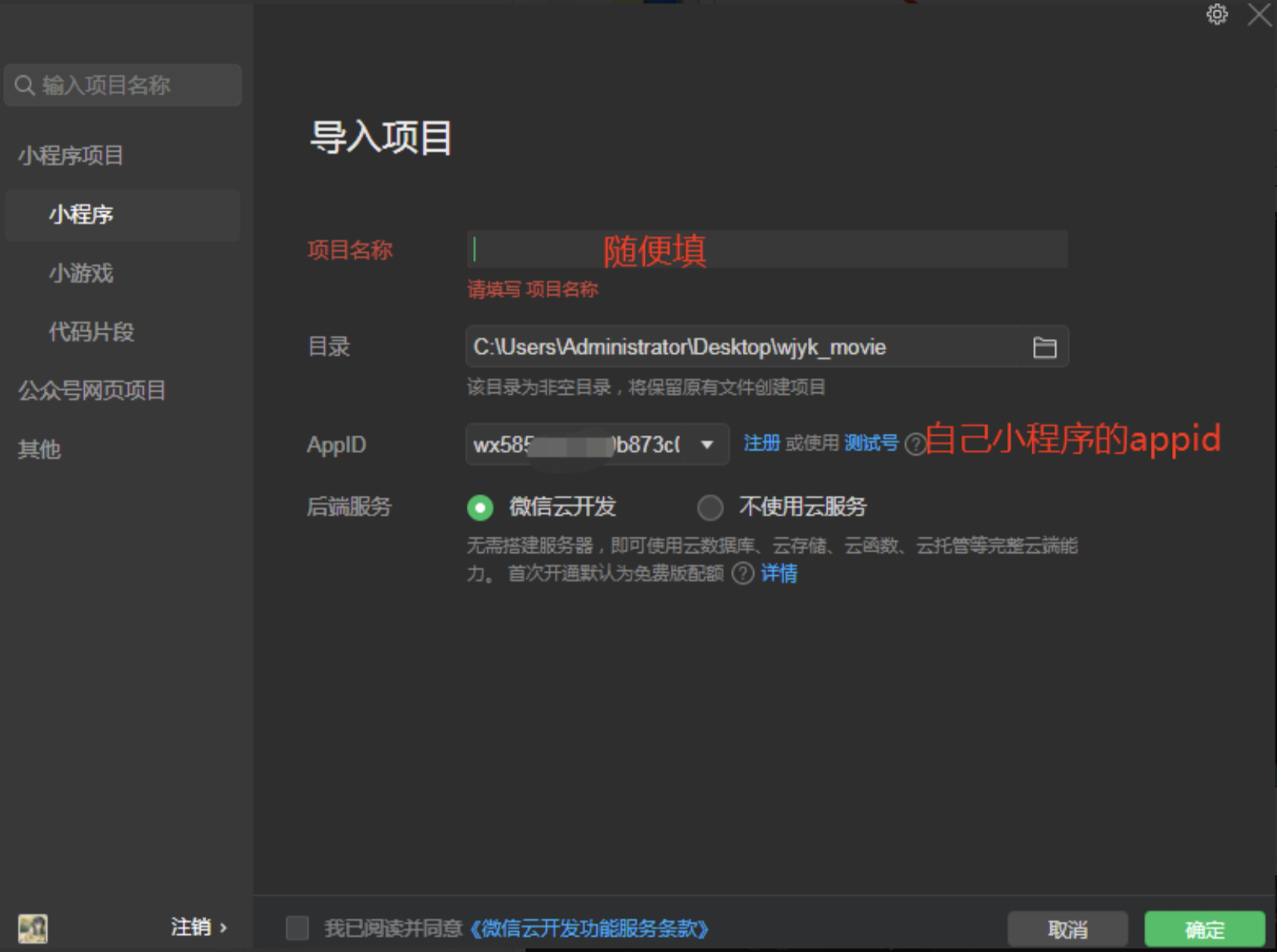
Task: Open the AppID dropdown
Action: pos(708,444)
